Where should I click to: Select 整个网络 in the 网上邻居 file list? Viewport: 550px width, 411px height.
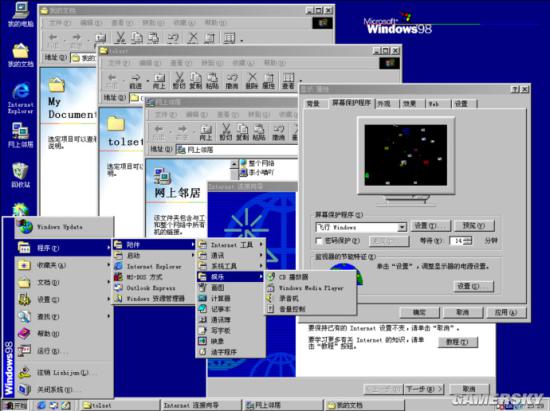click(x=257, y=163)
